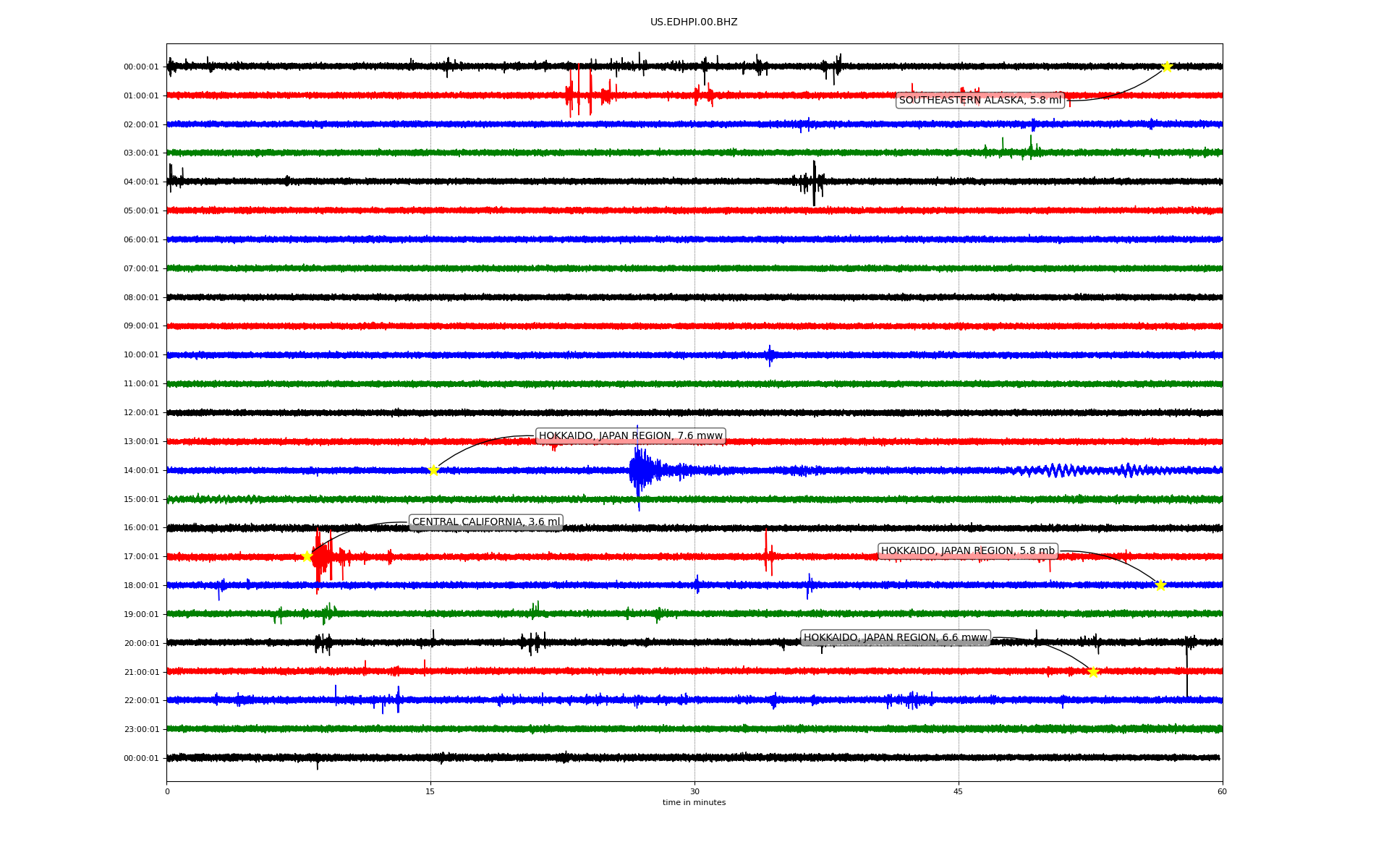
Task: Click the yellow star on the 00:00:01 trace
Action: click(x=1167, y=67)
